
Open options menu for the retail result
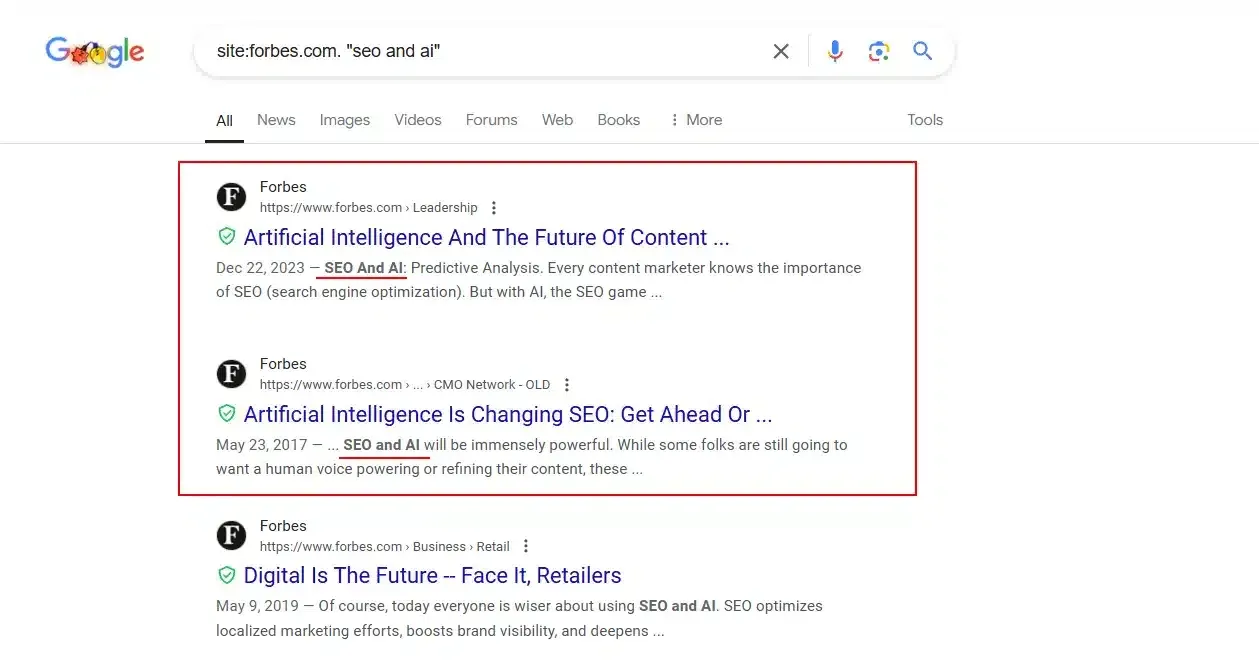(525, 546)
